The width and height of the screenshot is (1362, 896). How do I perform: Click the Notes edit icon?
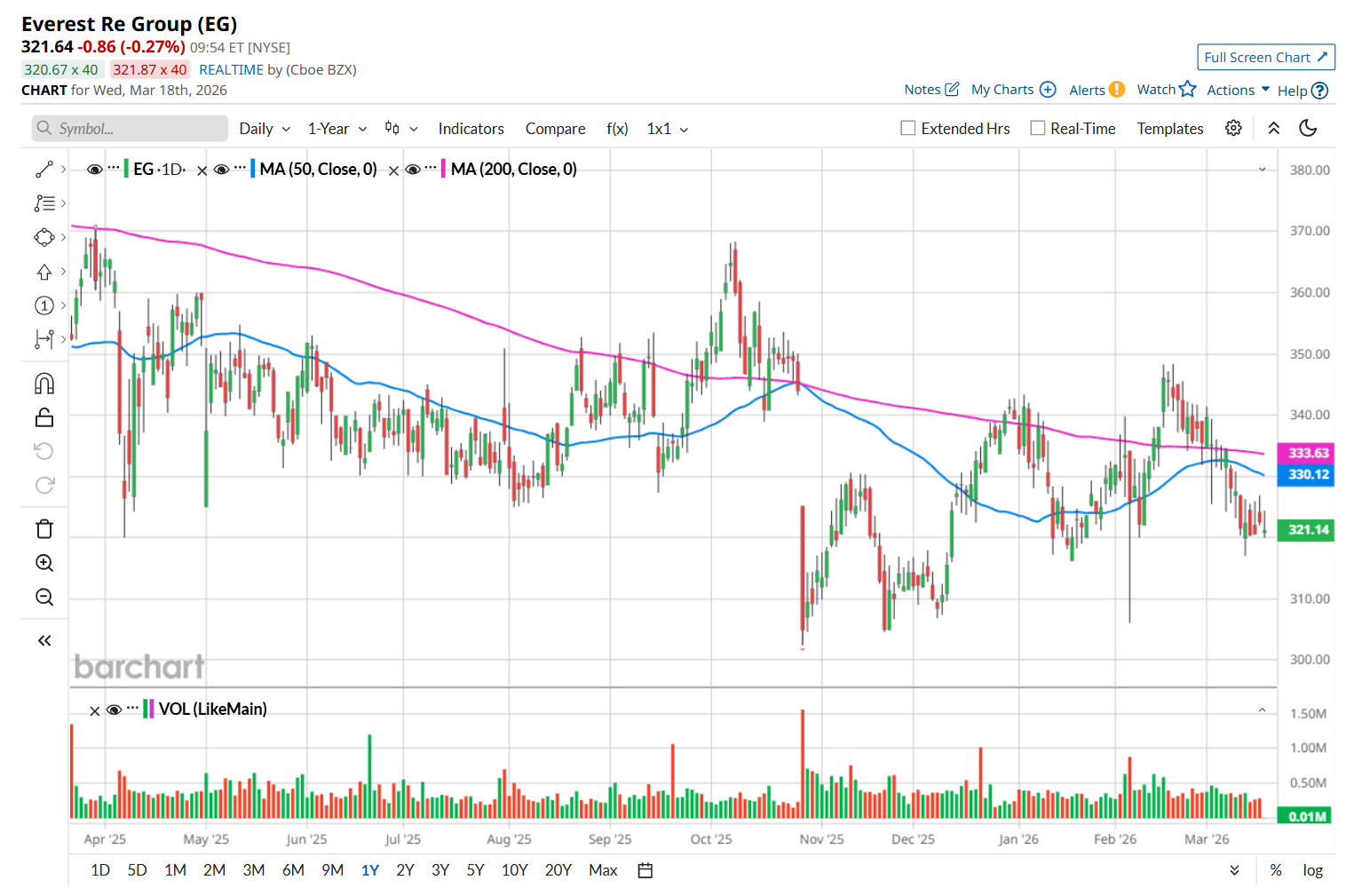coord(952,89)
